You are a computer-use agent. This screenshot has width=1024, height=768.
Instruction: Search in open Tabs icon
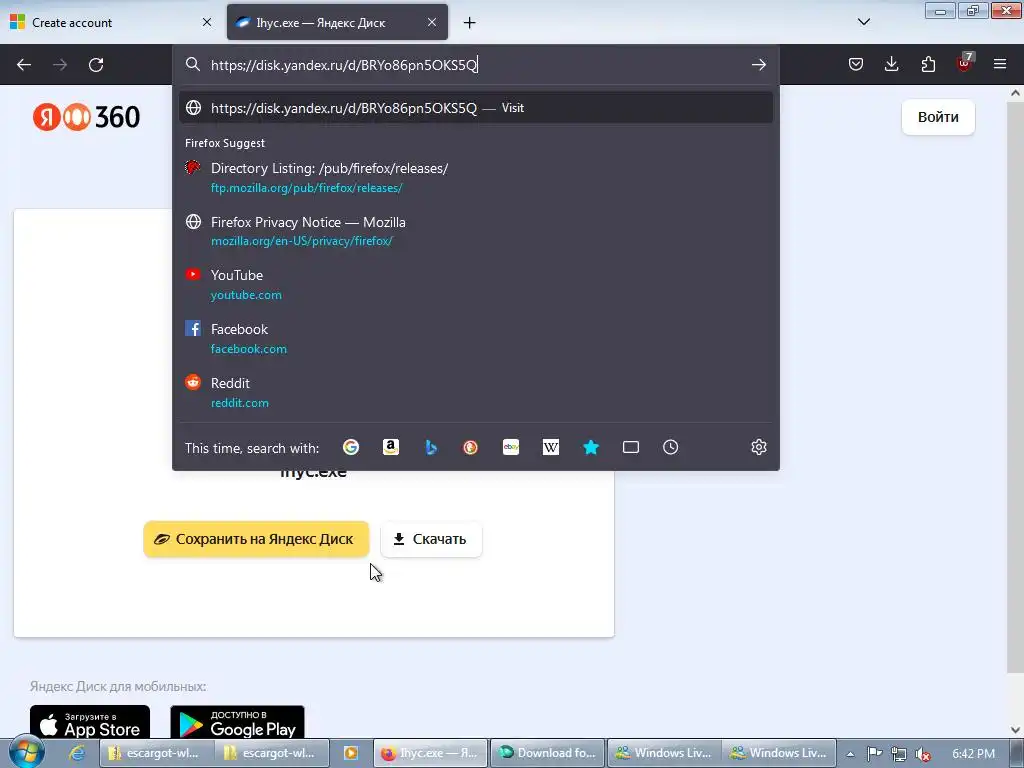(x=631, y=447)
